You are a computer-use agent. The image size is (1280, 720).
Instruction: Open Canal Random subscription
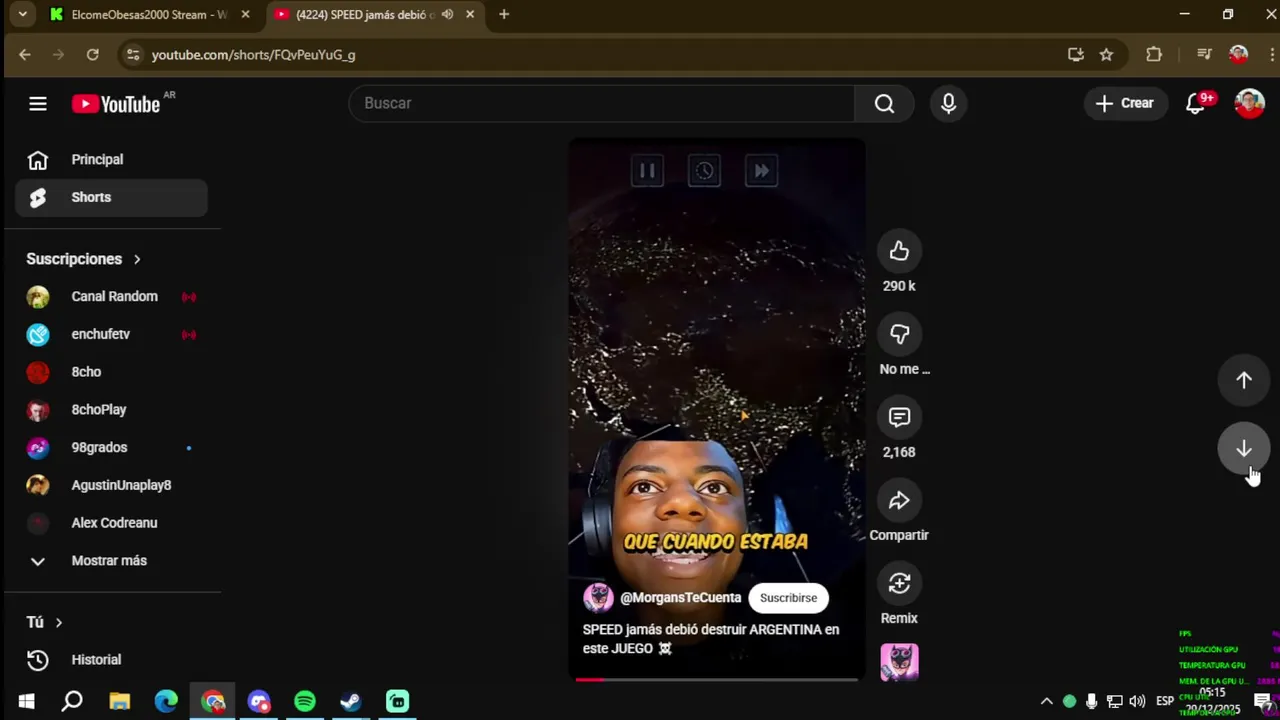click(111, 297)
